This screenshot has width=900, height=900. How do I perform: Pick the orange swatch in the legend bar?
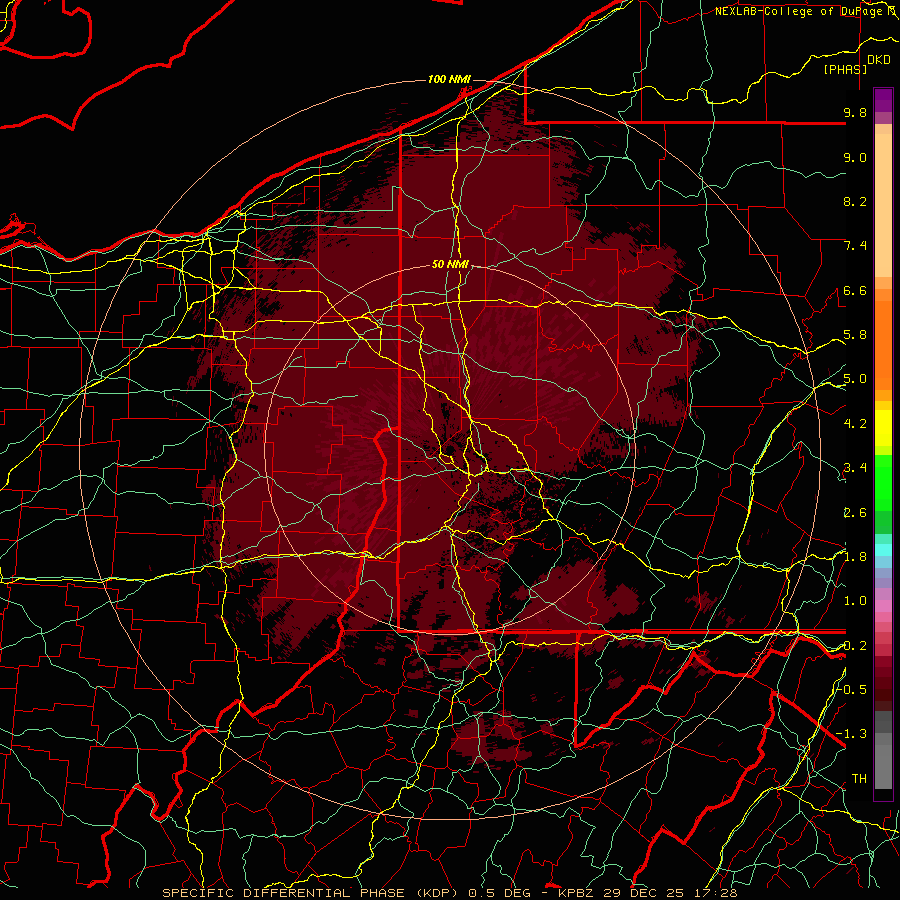tap(883, 344)
